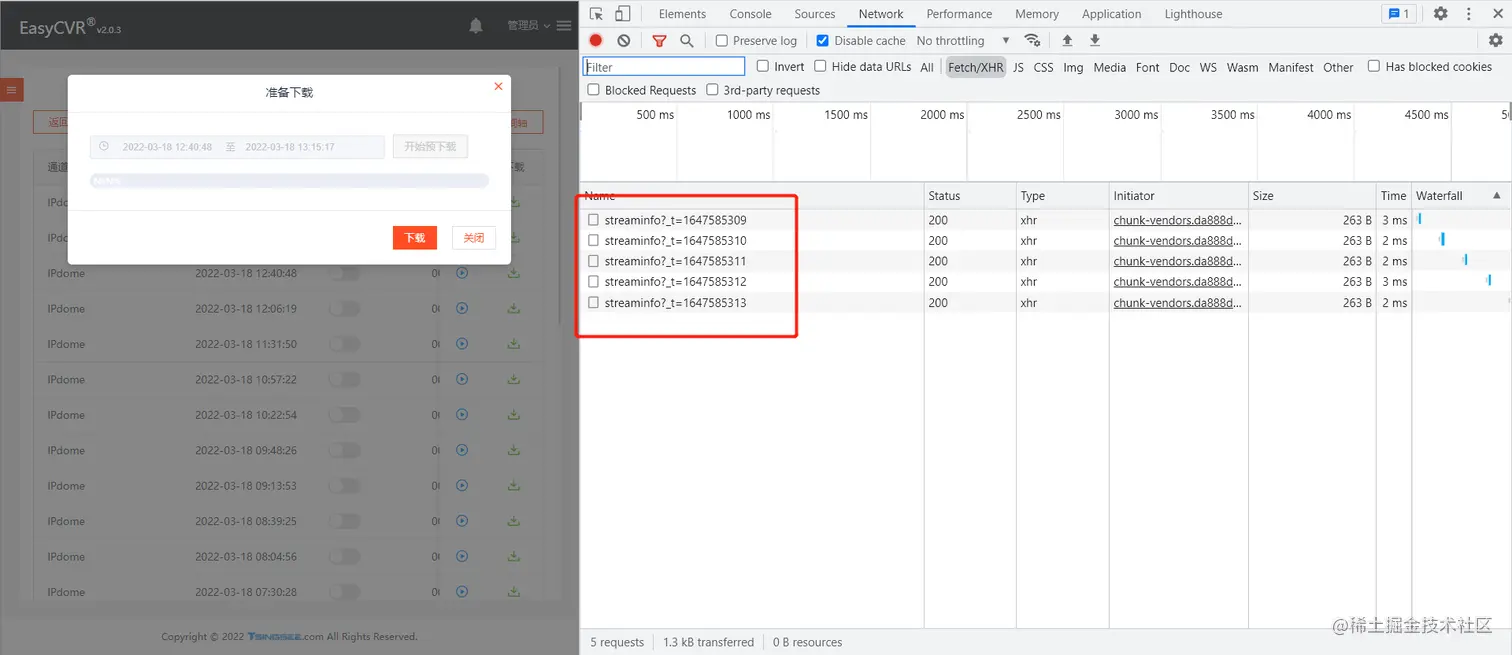Enable the Preserve log checkbox

tap(722, 41)
